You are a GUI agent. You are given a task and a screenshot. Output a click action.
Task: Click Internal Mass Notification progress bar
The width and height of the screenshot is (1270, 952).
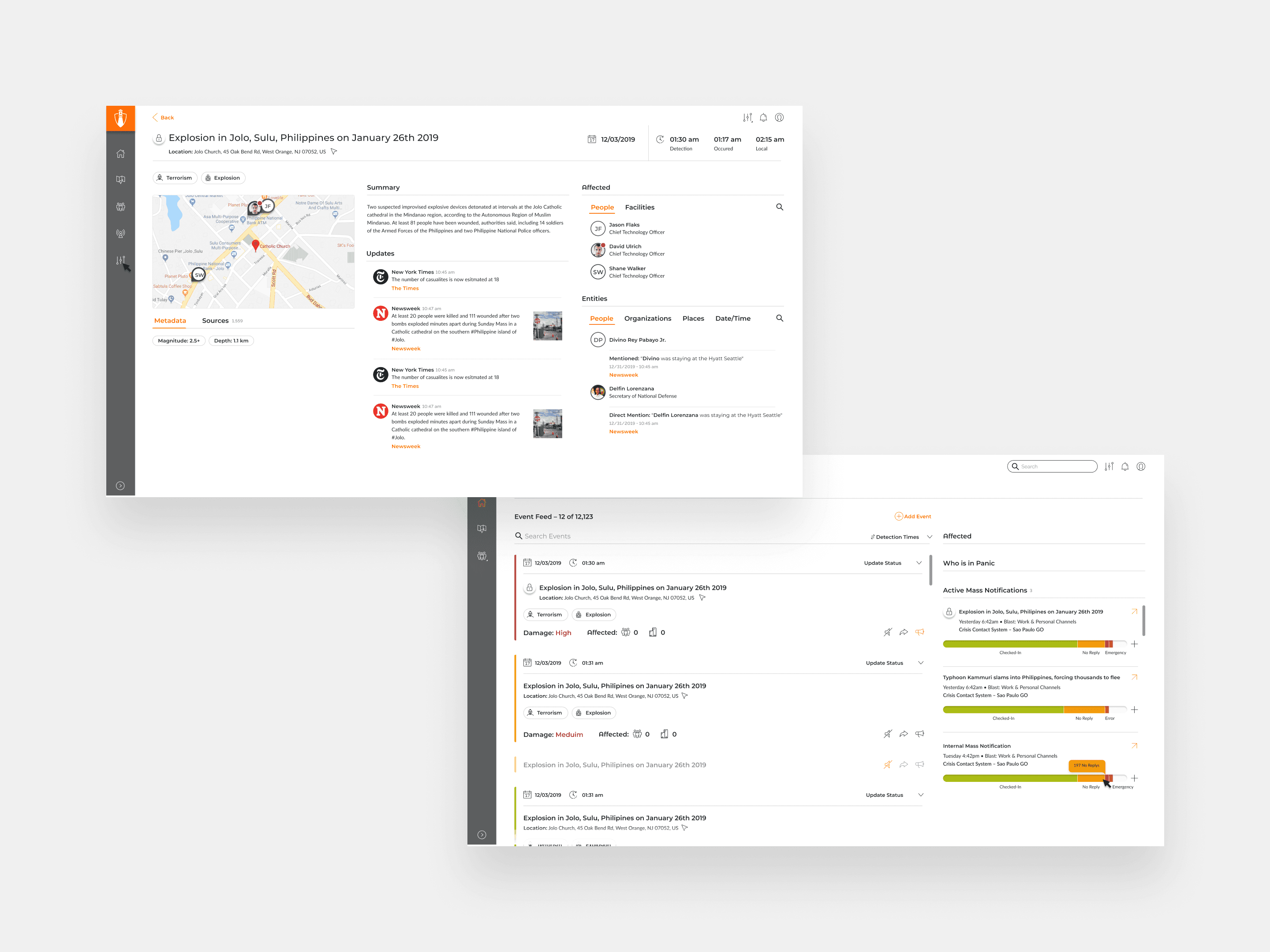click(x=1028, y=778)
